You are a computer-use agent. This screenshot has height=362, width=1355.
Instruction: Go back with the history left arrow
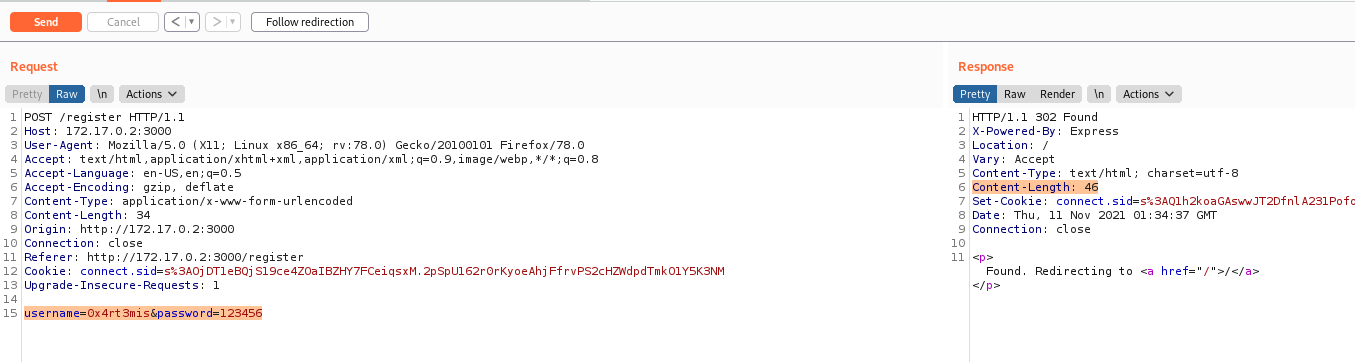[173, 22]
